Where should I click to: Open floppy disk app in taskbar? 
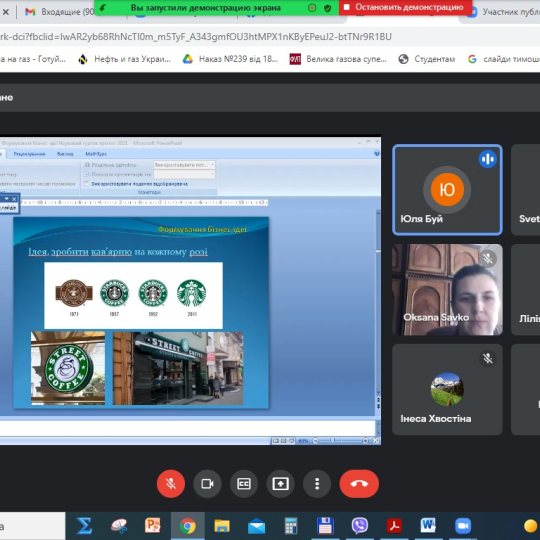[x=325, y=526]
